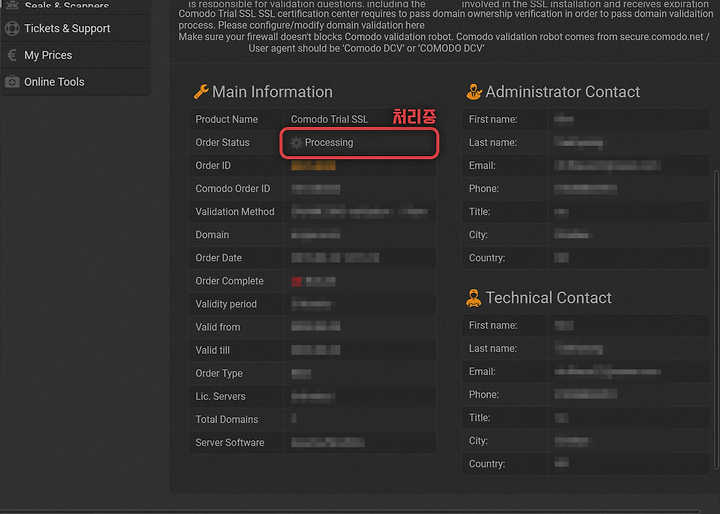Click the Order ID label
This screenshot has height=514, width=720.
[x=213, y=165]
